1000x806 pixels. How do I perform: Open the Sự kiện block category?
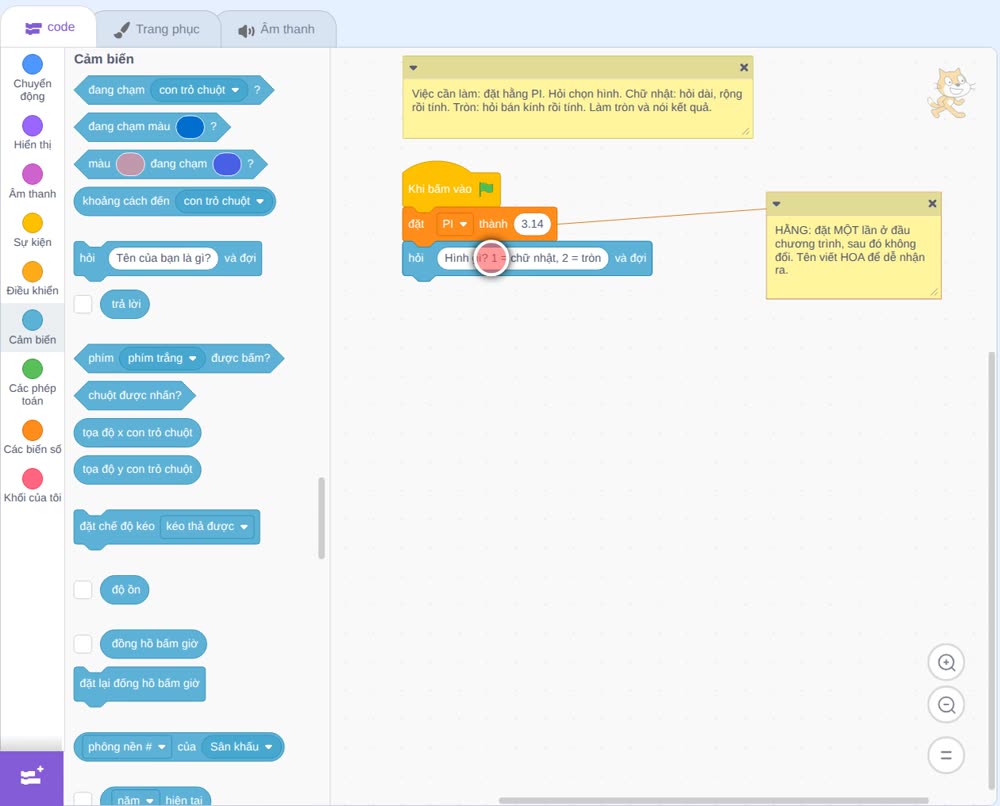[x=33, y=230]
